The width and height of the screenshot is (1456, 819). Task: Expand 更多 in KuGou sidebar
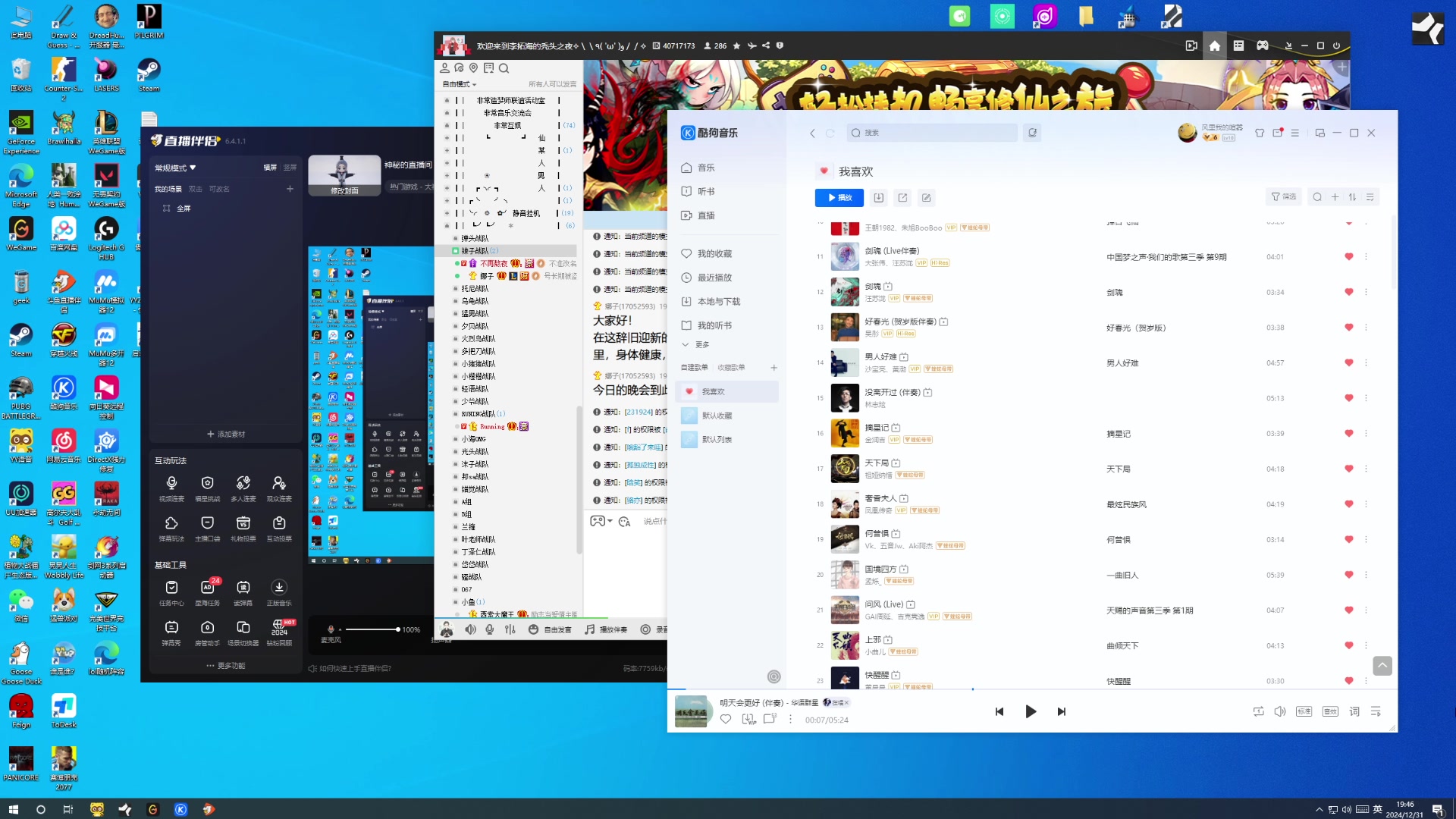695,345
